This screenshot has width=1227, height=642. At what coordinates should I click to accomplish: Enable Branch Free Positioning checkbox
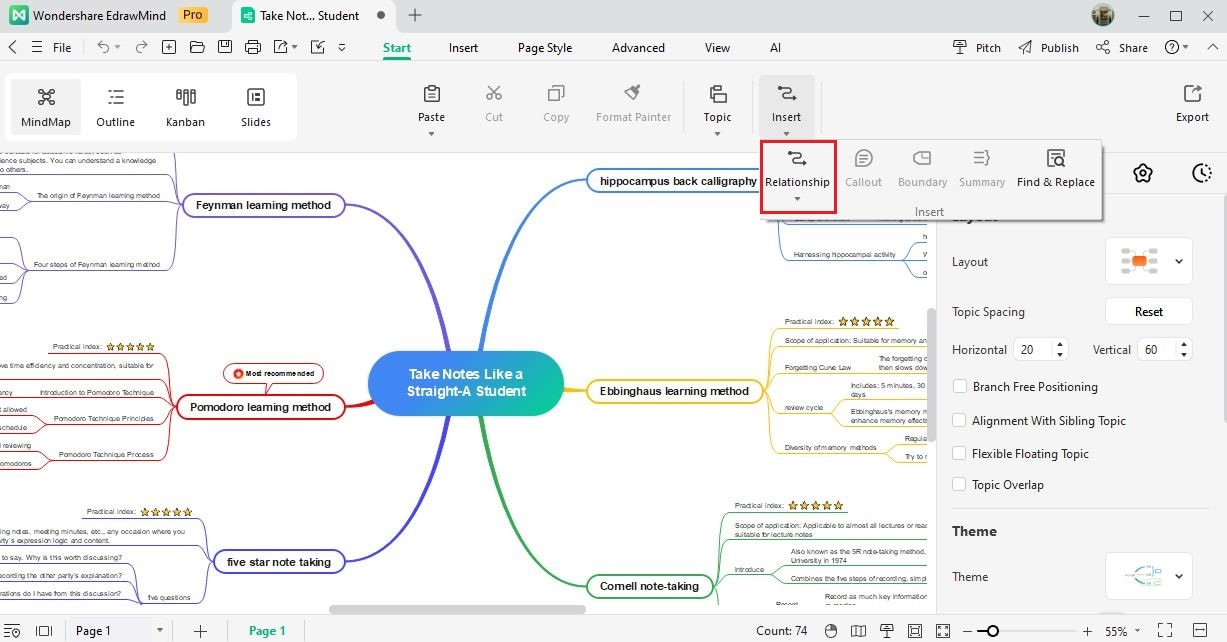click(x=960, y=387)
